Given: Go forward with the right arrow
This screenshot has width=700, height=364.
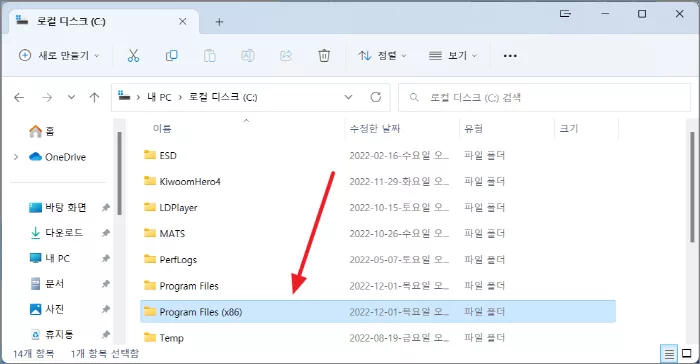Looking at the screenshot, I should (47, 97).
